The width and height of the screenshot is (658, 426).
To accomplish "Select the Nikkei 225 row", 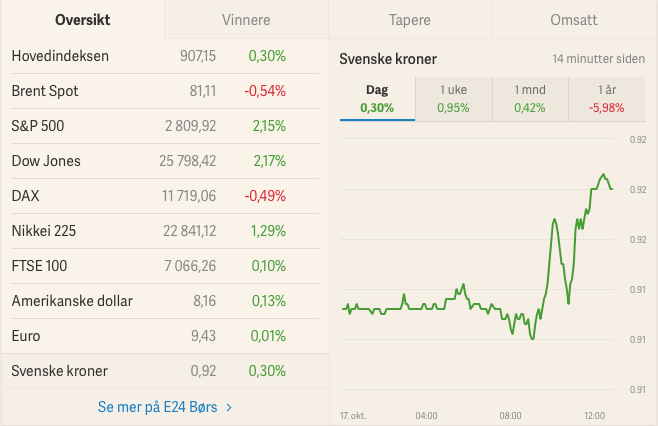I will click(165, 231).
